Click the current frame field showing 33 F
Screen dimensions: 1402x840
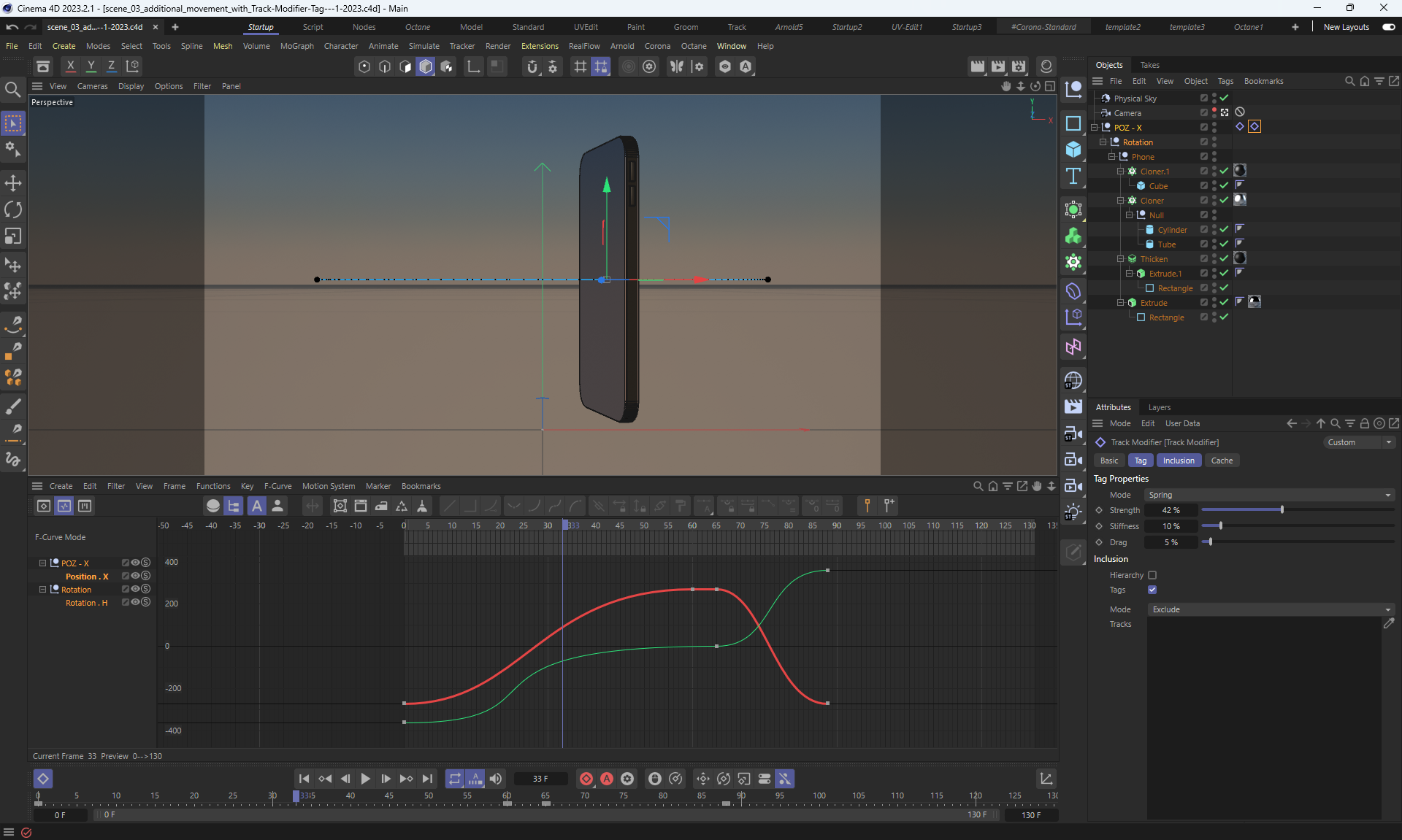coord(540,779)
